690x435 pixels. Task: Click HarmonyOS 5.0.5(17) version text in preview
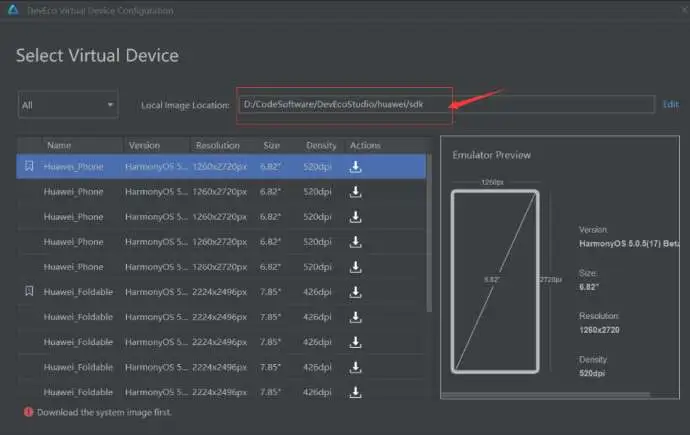coord(629,243)
